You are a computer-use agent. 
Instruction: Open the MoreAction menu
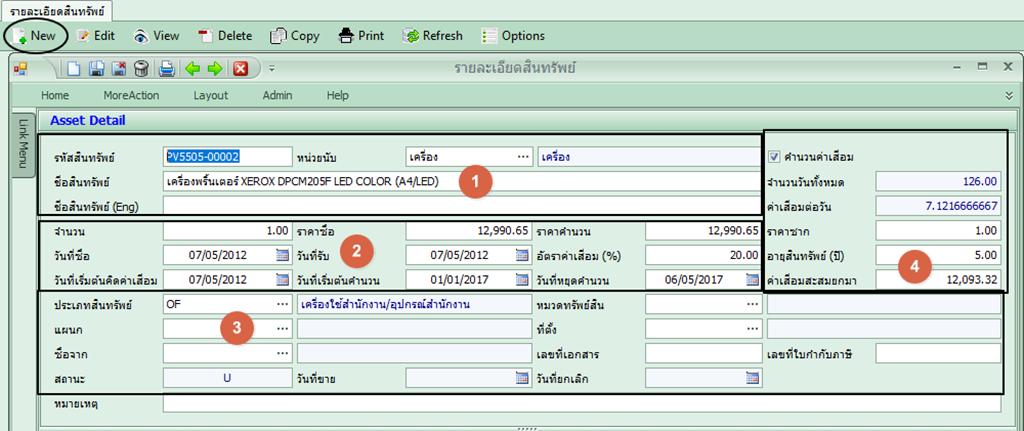click(x=131, y=95)
